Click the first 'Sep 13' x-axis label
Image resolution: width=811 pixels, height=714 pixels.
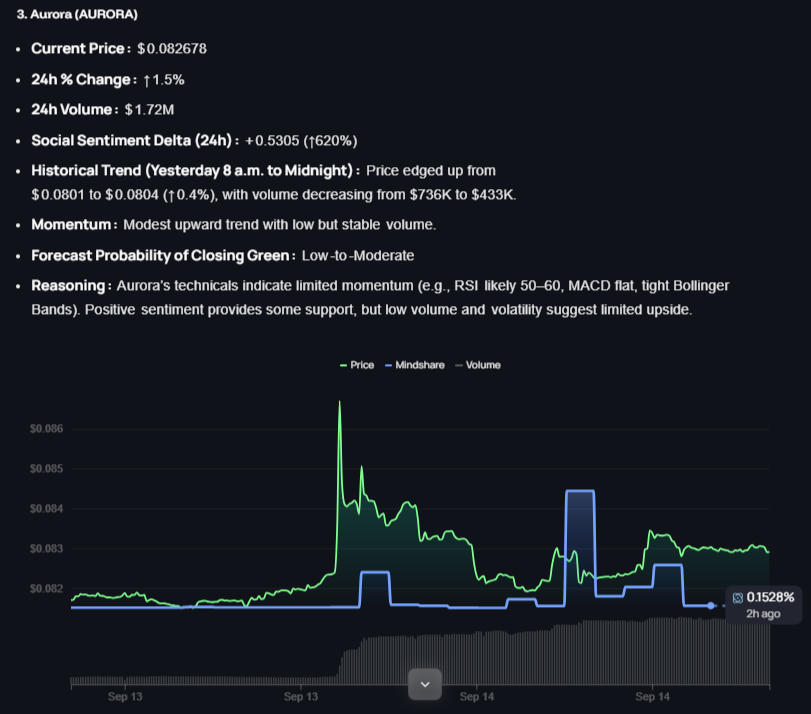pos(125,697)
